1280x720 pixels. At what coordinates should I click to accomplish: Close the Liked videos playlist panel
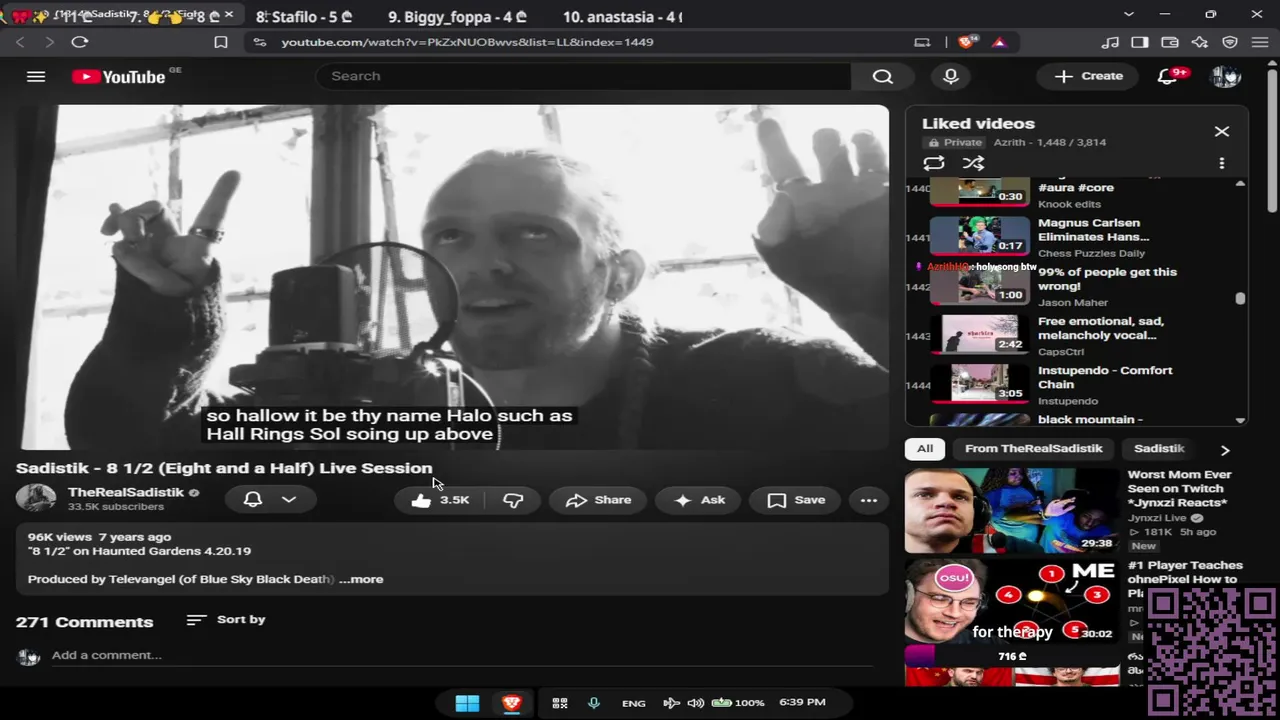pos(1222,131)
